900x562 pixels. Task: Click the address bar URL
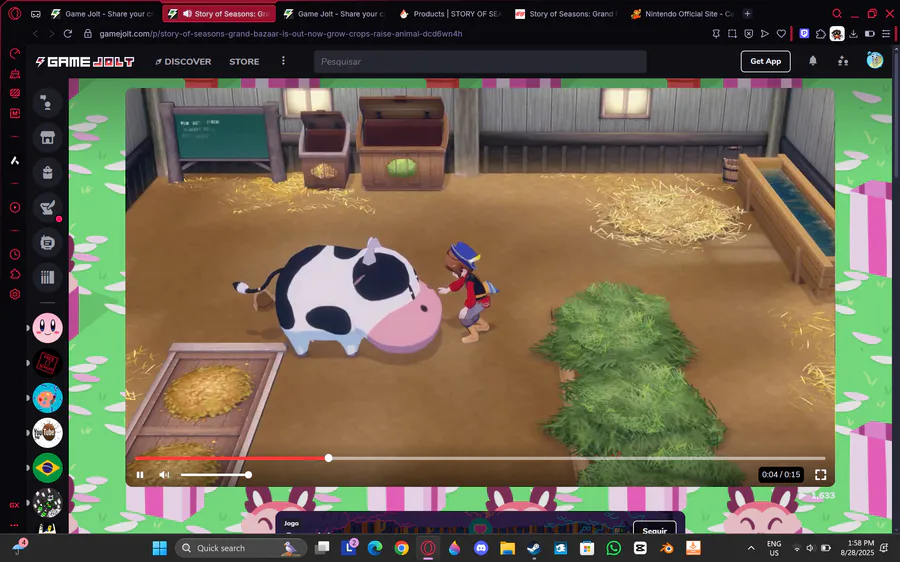(281, 34)
